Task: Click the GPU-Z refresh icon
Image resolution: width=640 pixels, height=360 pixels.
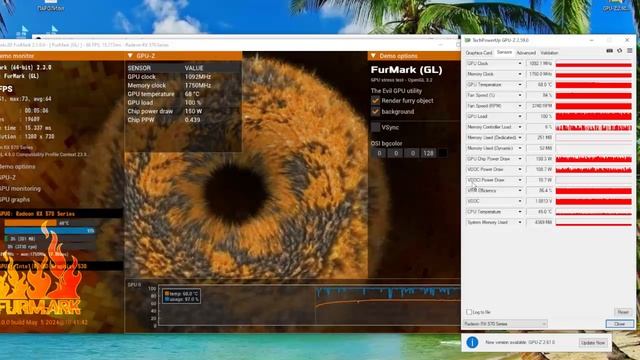Action: point(620,51)
